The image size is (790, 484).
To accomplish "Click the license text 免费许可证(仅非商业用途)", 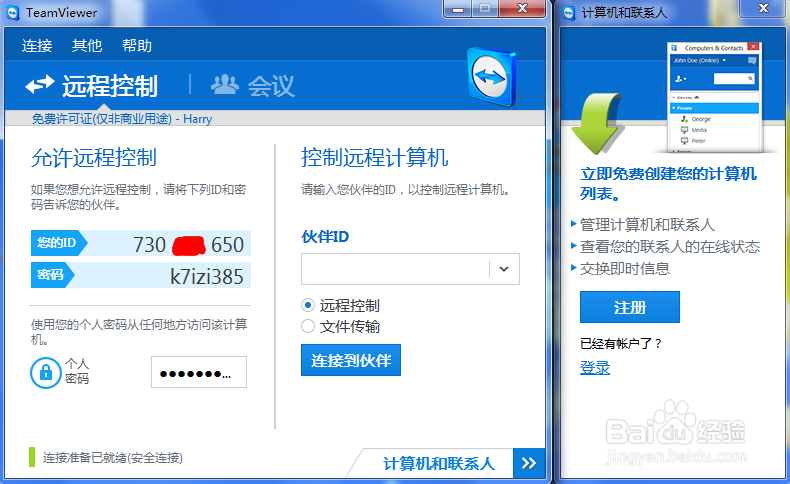I will pyautogui.click(x=102, y=119).
